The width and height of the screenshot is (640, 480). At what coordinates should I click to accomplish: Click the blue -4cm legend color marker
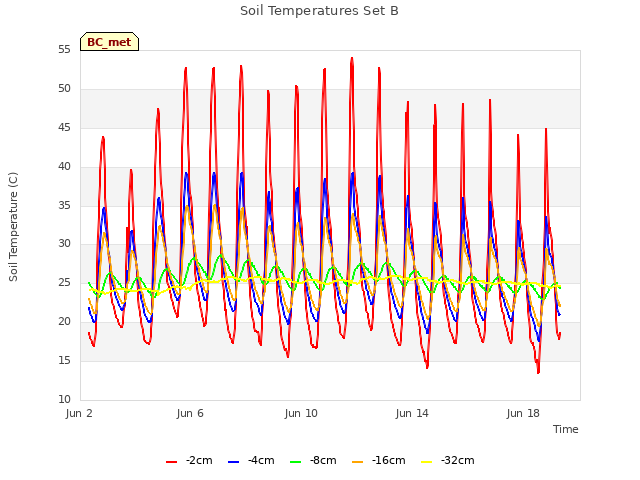click(233, 462)
